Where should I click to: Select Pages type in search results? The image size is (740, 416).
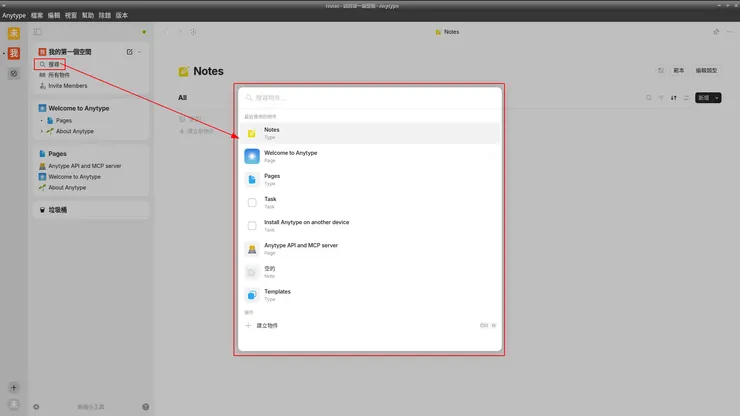[370, 179]
